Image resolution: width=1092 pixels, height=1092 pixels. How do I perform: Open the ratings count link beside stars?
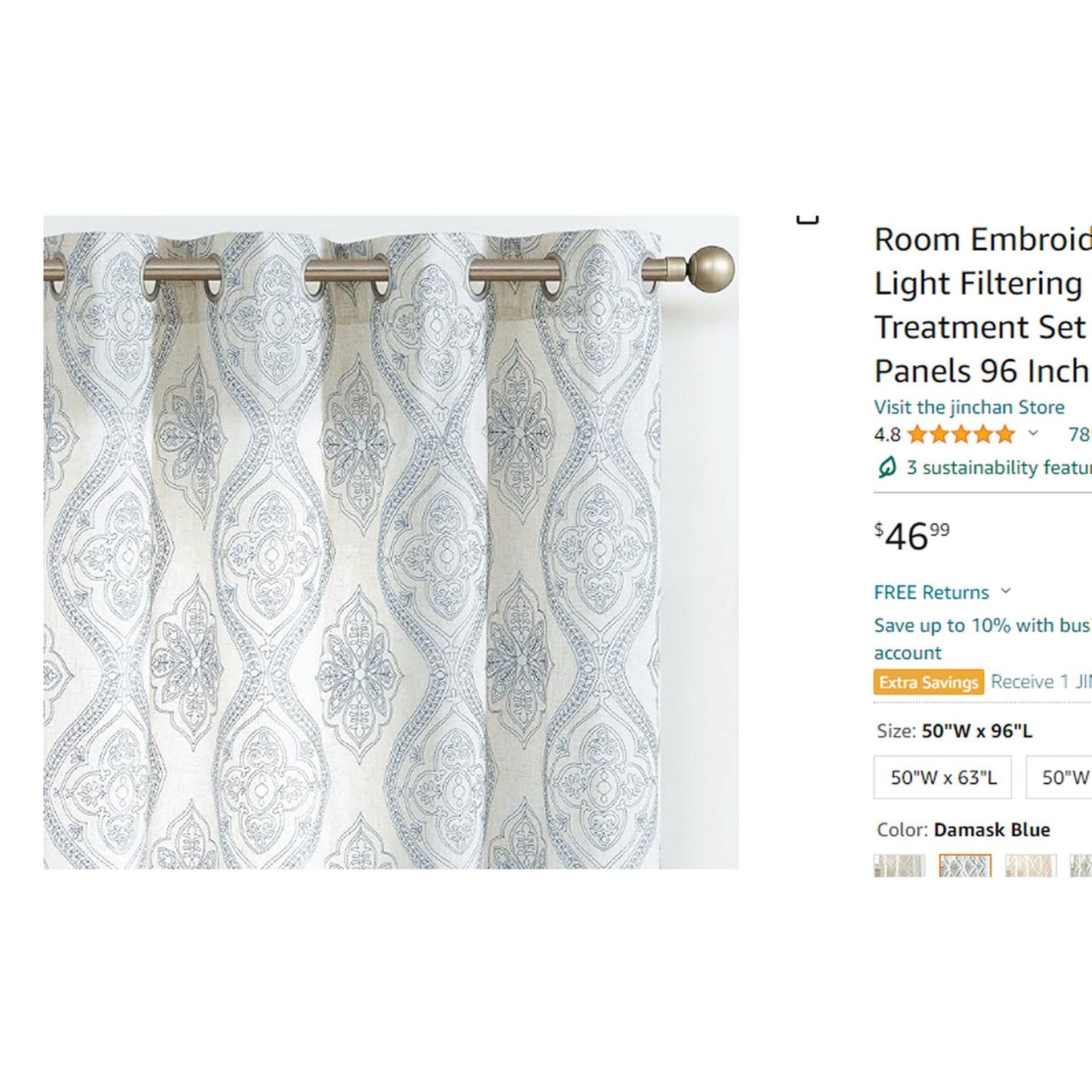point(1079,435)
